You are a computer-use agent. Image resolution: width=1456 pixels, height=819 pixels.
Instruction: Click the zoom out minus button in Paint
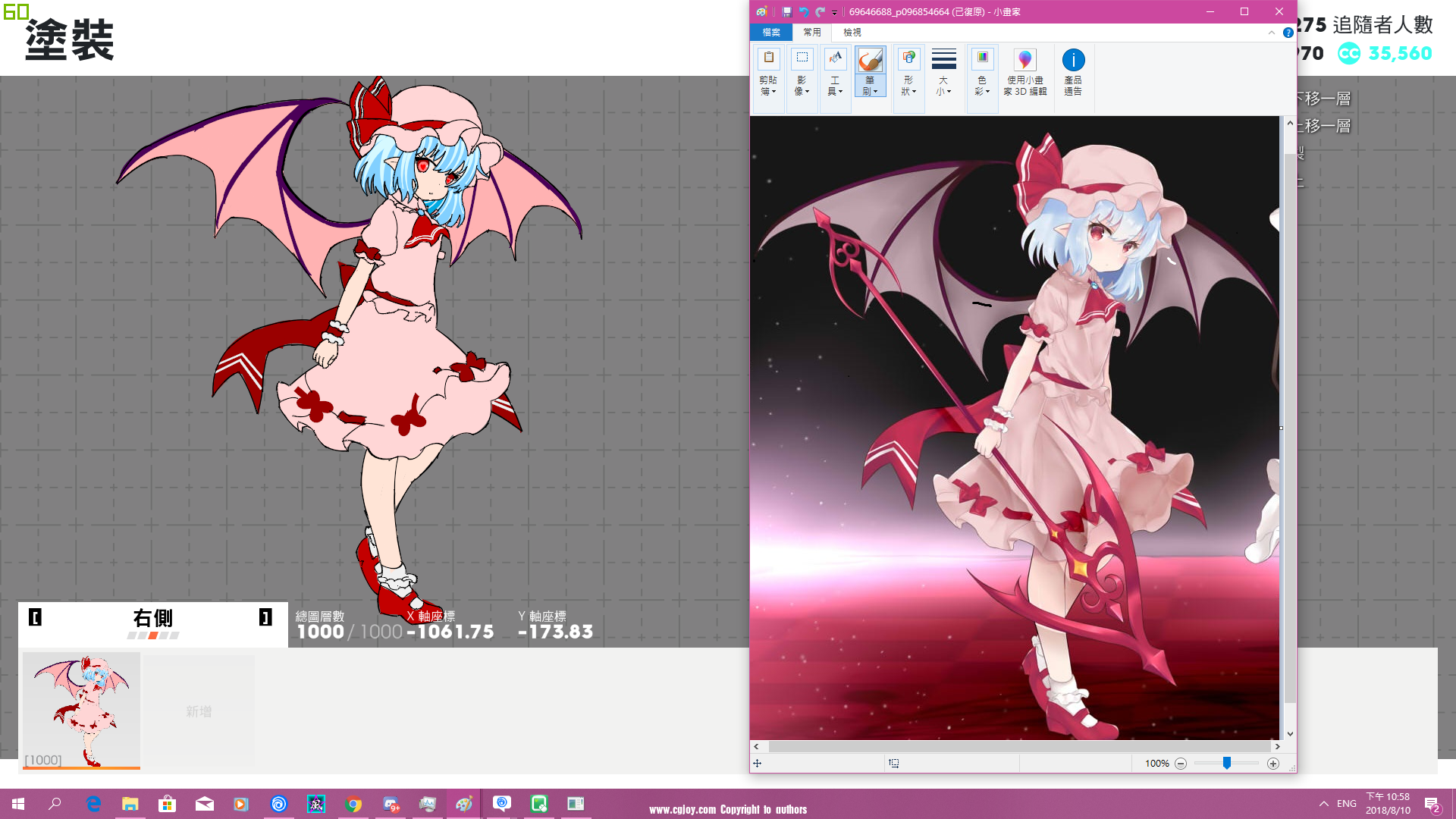click(x=1181, y=764)
